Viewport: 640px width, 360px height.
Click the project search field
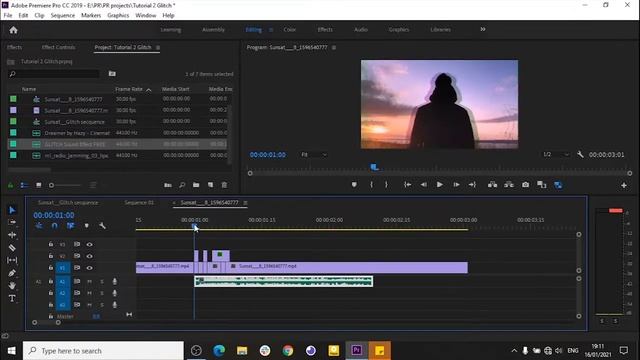(x=53, y=74)
